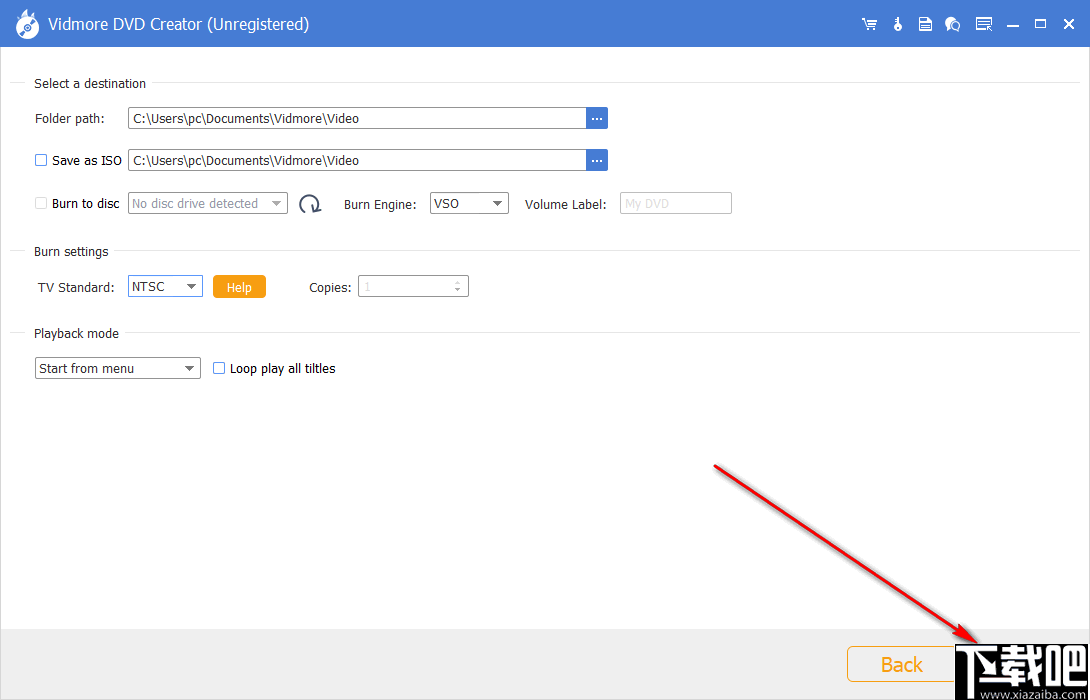Click the Back button
The image size is (1090, 700).
coord(901,665)
